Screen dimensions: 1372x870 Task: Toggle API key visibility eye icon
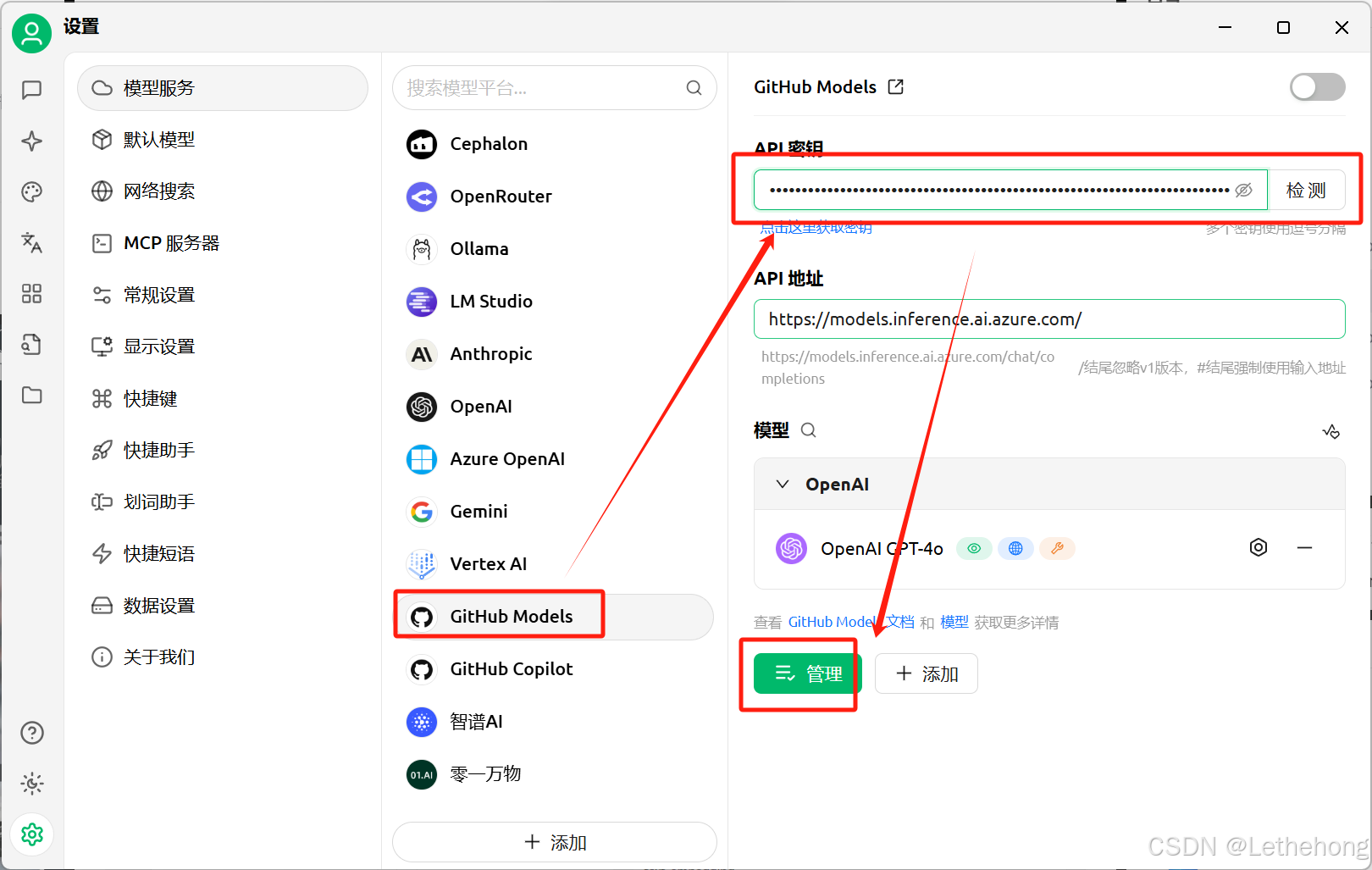1243,190
